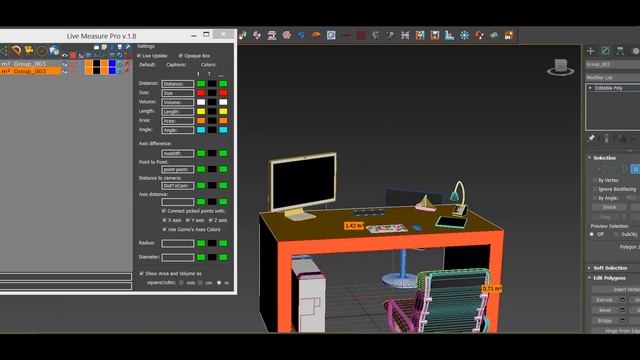Viewport: 640px width, 360px height.
Task: Toggle the Live Update checkbox
Action: [139, 56]
